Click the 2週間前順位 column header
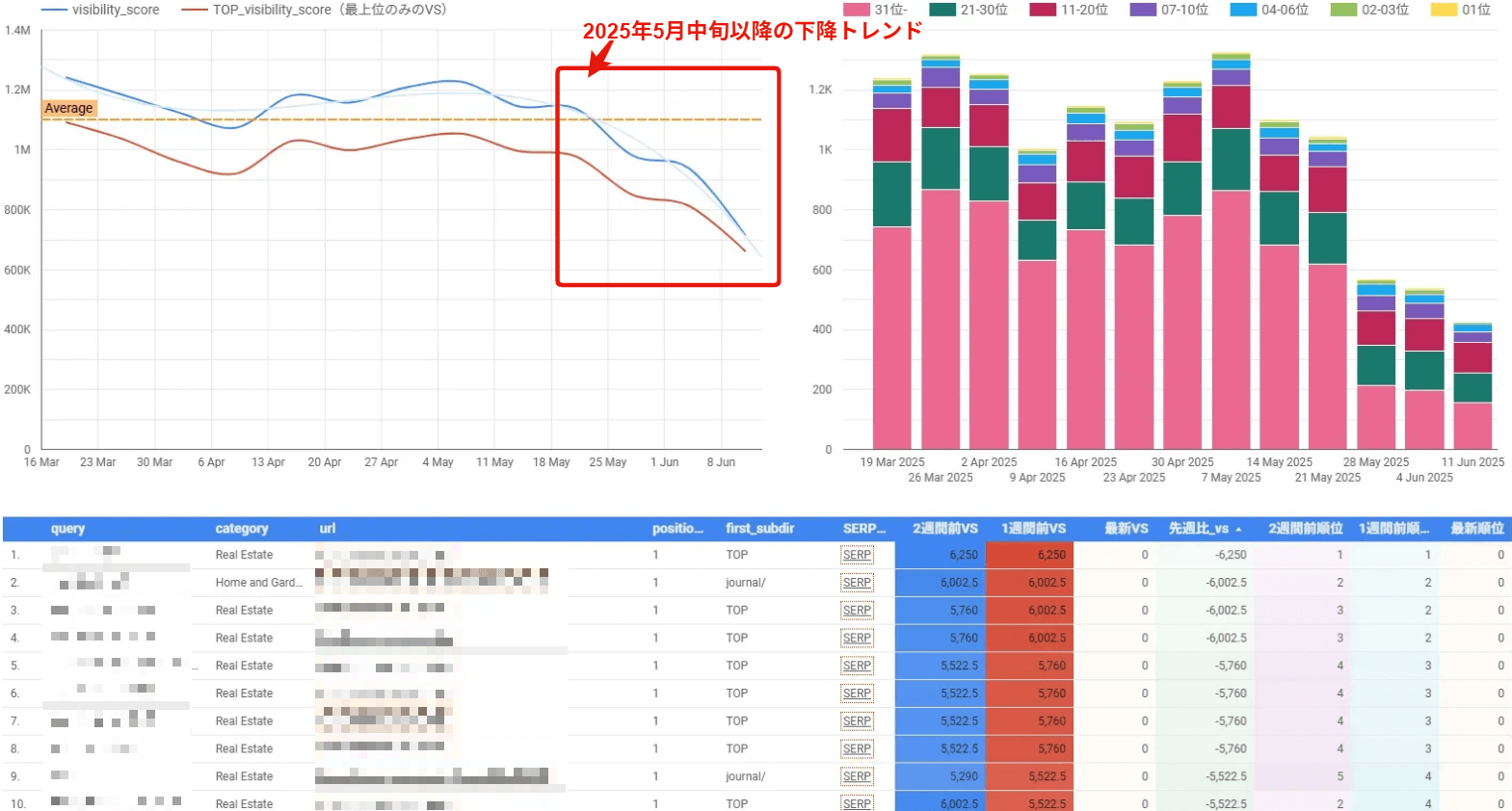1512x811 pixels. click(1306, 529)
